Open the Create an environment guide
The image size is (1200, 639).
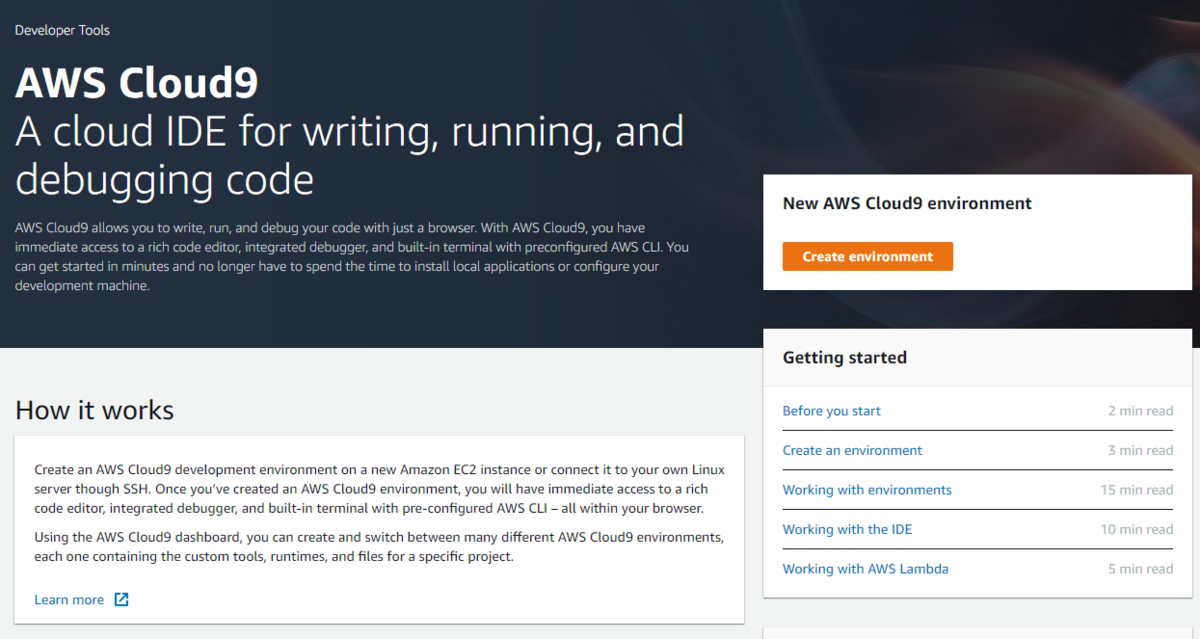[852, 450]
